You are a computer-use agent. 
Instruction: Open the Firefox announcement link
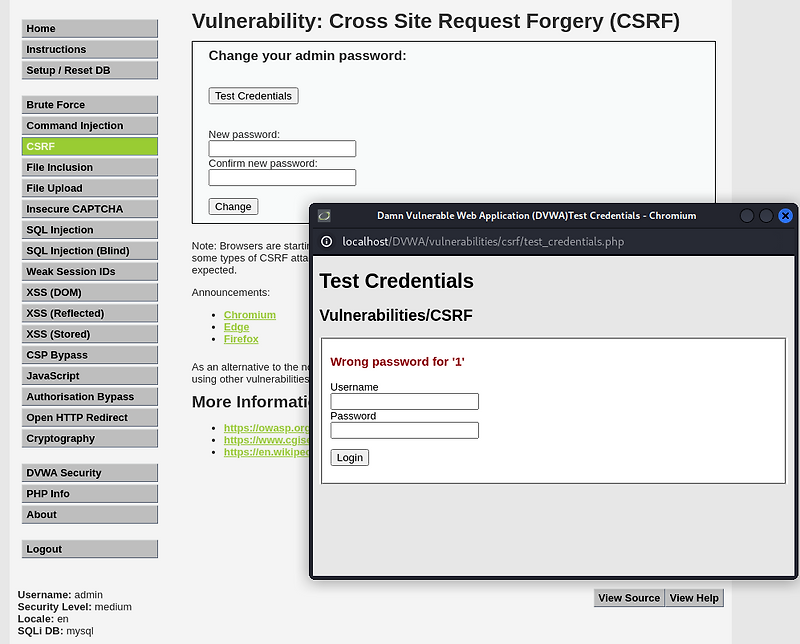pyautogui.click(x=240, y=339)
